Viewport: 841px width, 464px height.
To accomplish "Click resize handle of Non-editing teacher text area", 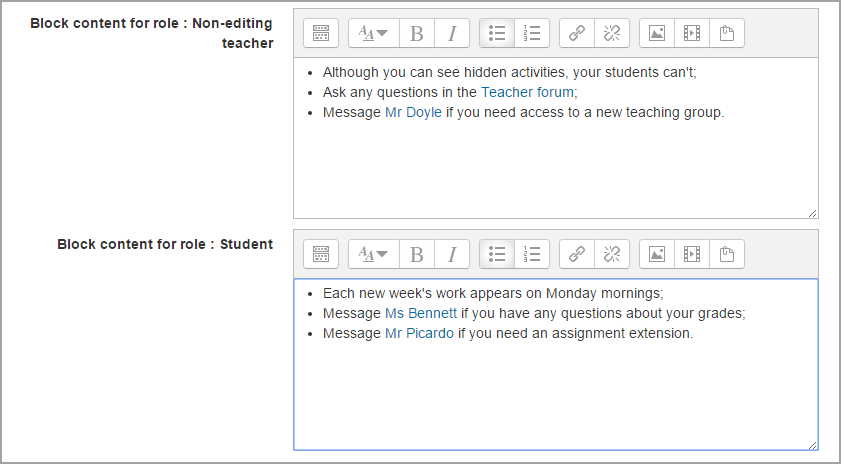I will pos(813,213).
